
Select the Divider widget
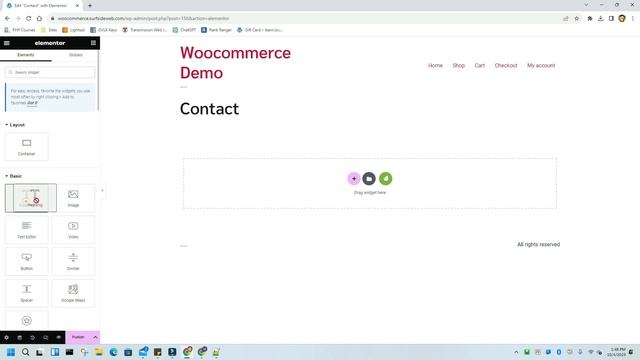coord(73,261)
